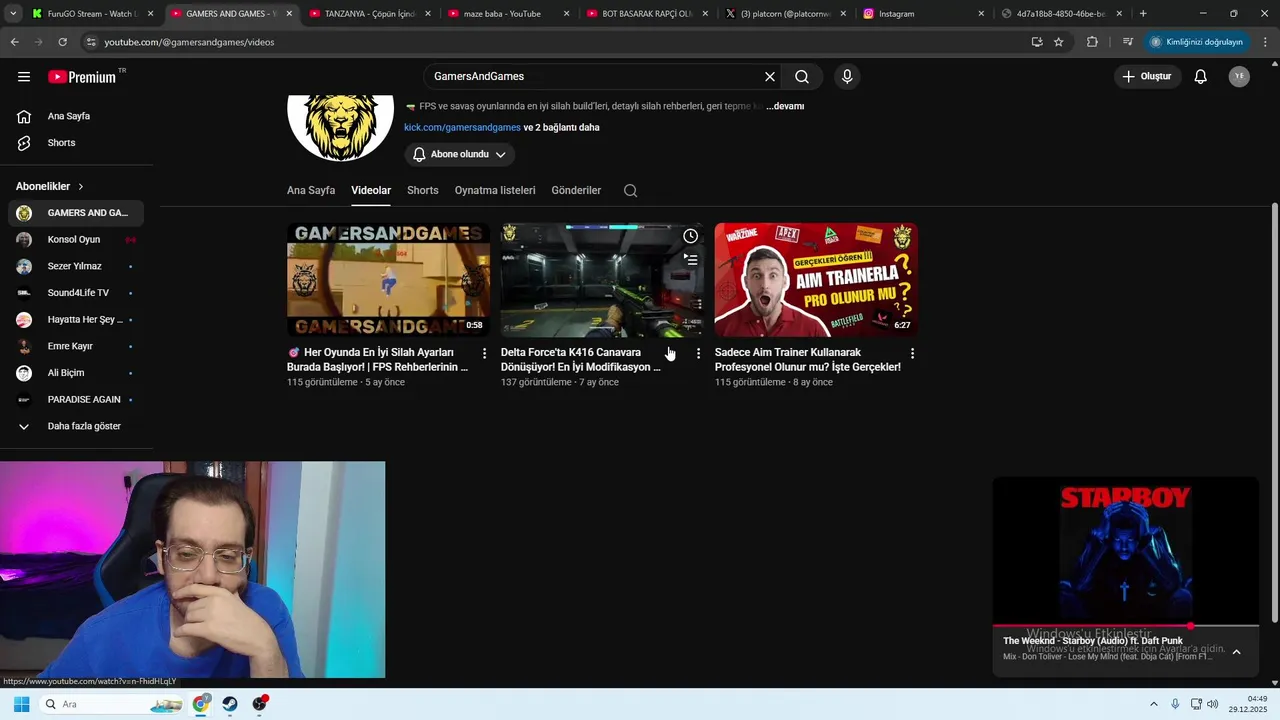Open the Delta Force K416 video thumbnail
The height and width of the screenshot is (720, 1280).
click(x=602, y=279)
